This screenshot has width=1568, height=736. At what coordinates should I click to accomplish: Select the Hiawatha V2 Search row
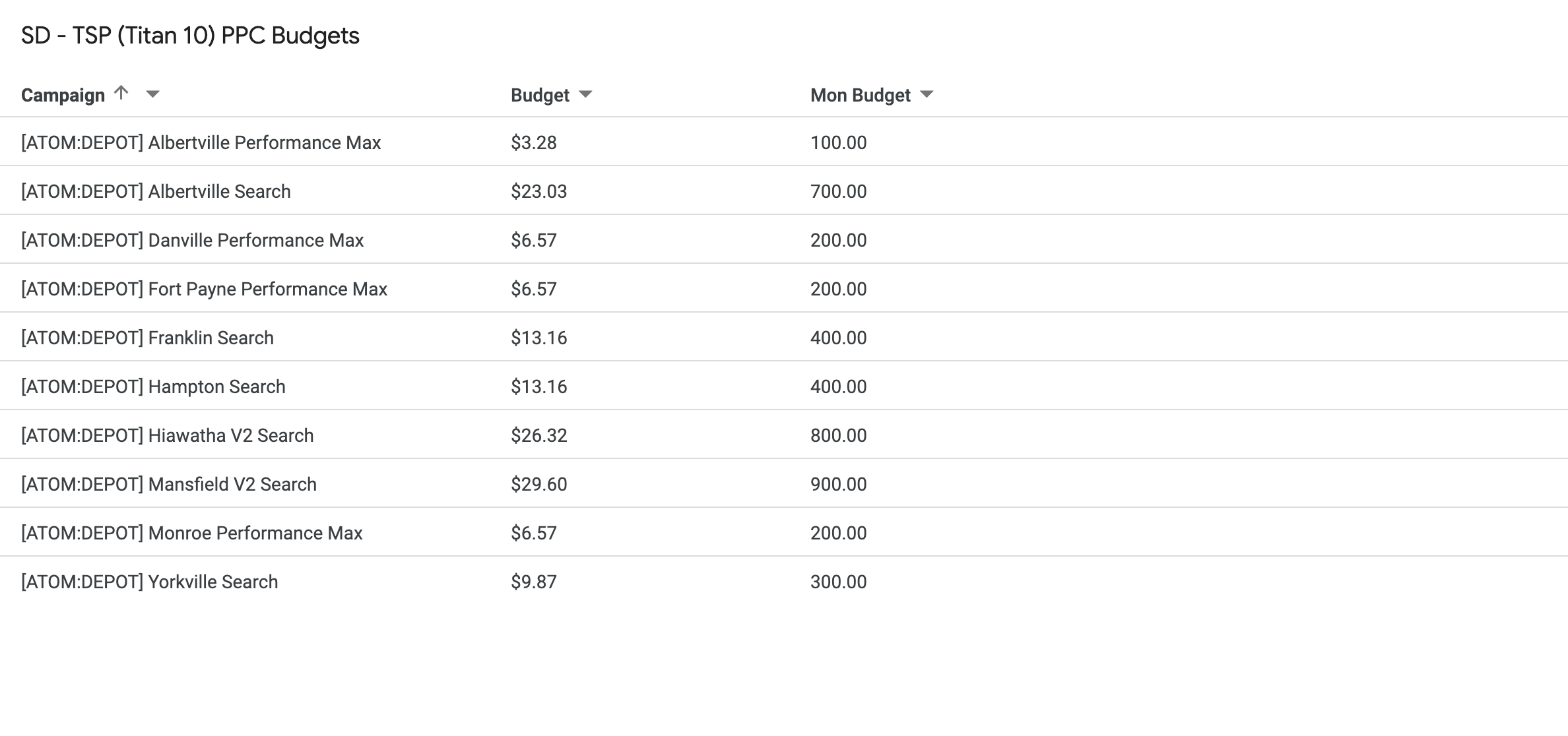click(x=168, y=435)
